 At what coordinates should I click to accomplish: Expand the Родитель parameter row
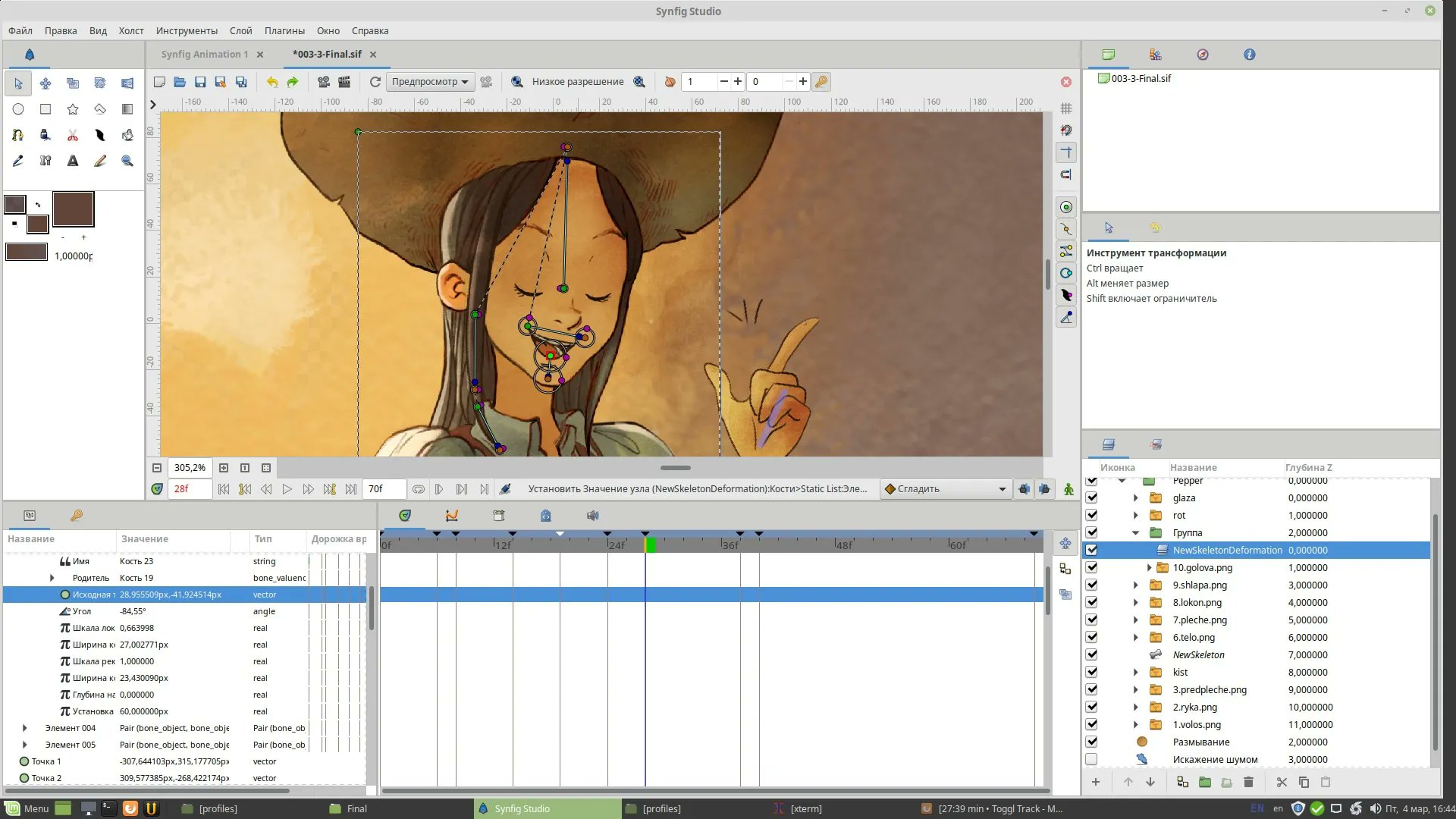click(x=52, y=578)
